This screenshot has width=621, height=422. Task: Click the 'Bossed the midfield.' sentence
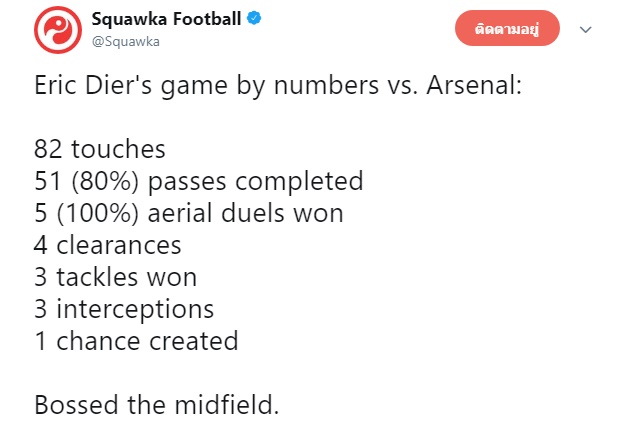(x=157, y=404)
